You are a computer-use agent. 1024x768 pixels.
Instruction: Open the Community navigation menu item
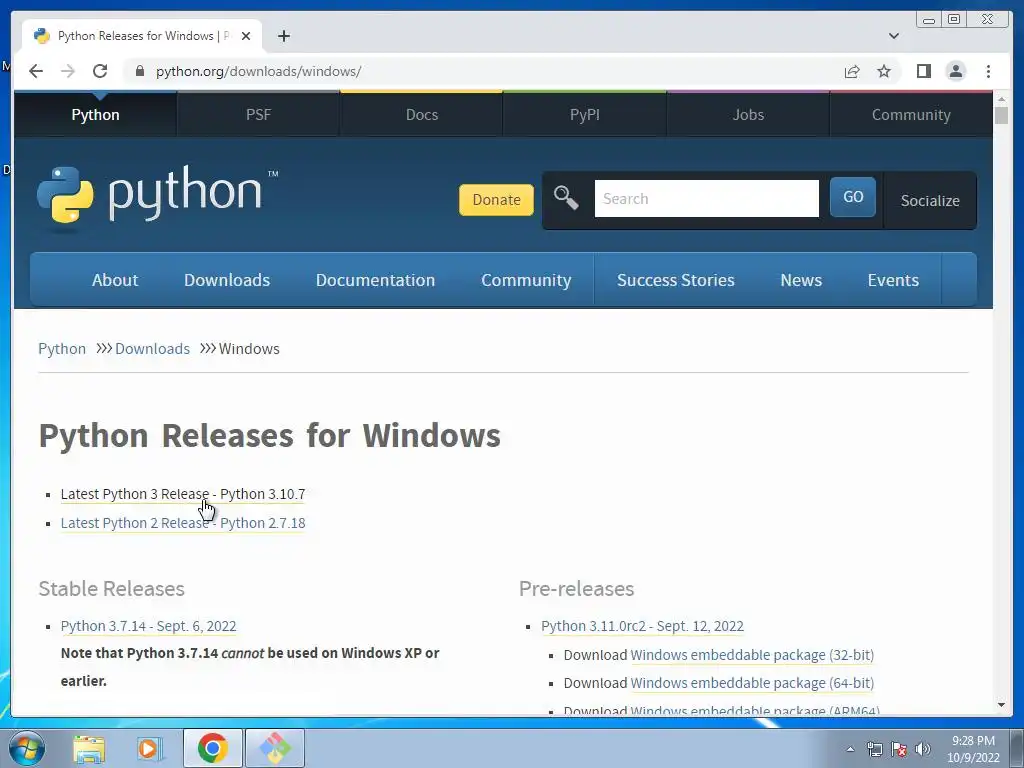click(526, 280)
